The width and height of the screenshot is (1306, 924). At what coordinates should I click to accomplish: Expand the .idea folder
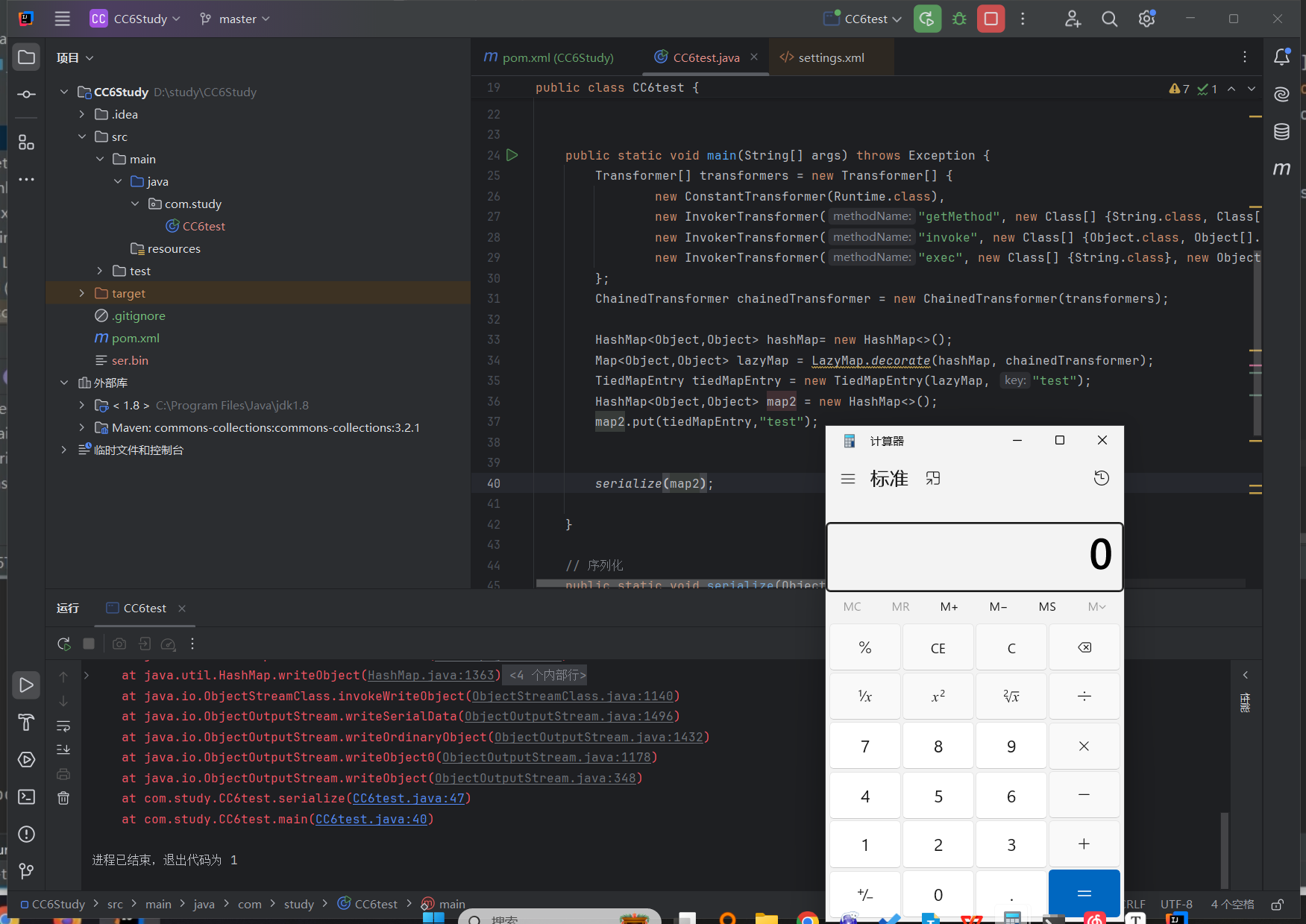click(x=82, y=114)
